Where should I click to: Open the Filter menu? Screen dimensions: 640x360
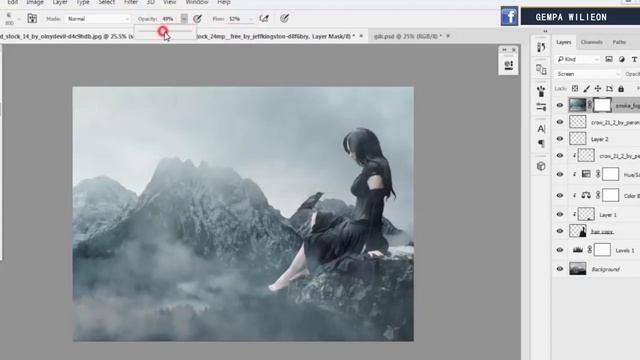click(131, 2)
